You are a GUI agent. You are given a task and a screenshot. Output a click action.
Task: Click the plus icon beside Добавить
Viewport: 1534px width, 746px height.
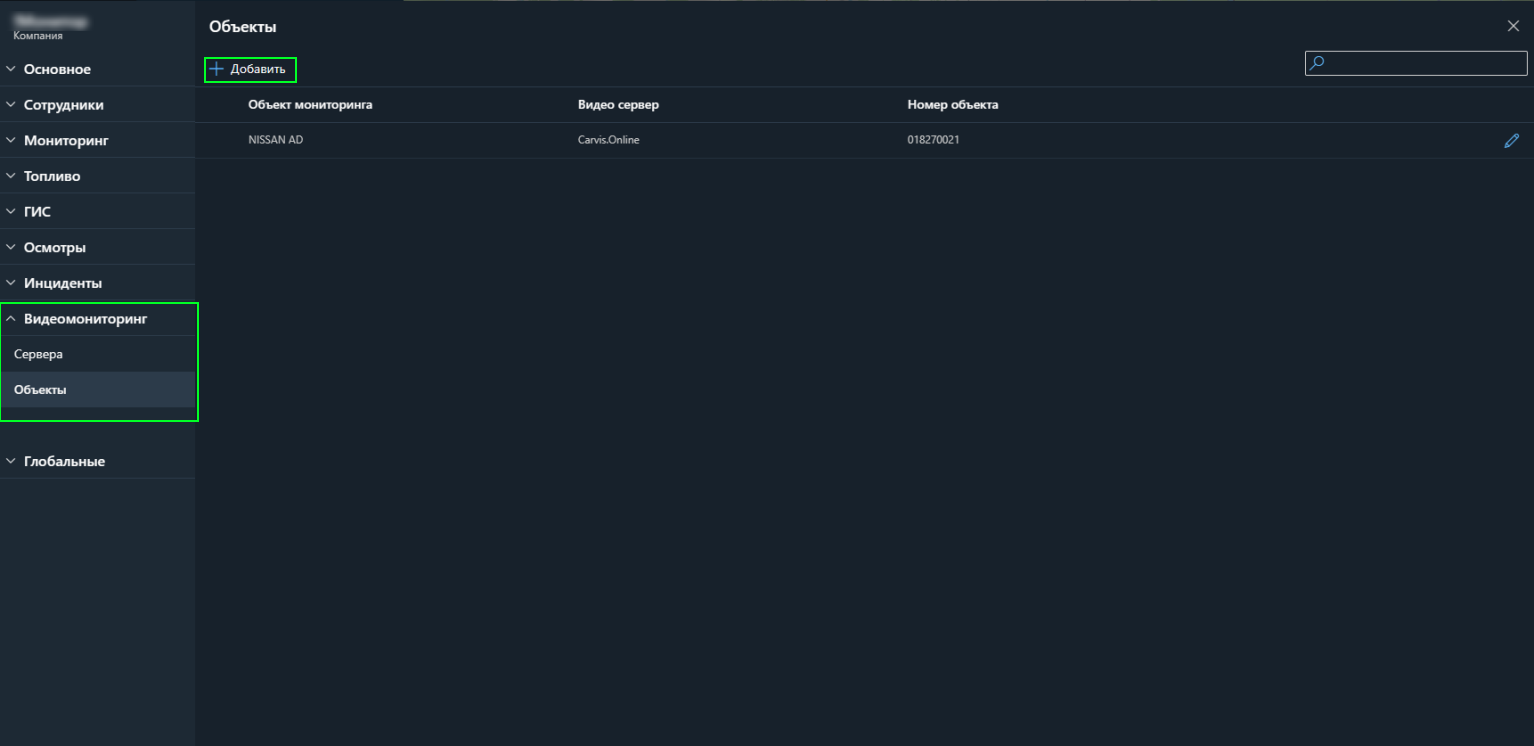pos(216,69)
